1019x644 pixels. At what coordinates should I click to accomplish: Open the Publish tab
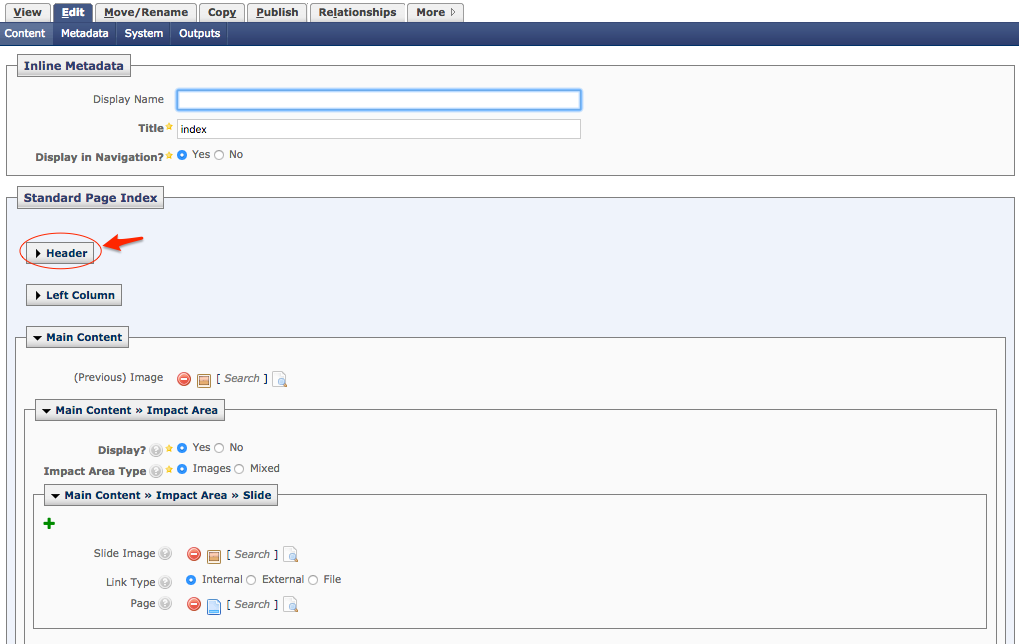click(x=277, y=12)
